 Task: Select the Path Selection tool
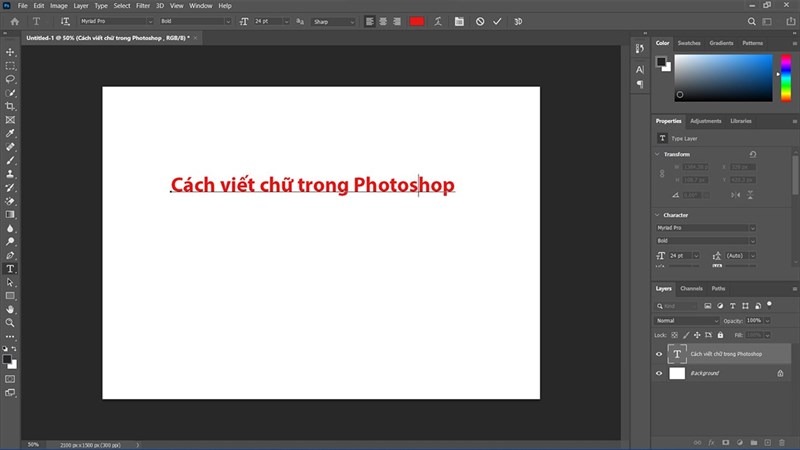[10, 282]
